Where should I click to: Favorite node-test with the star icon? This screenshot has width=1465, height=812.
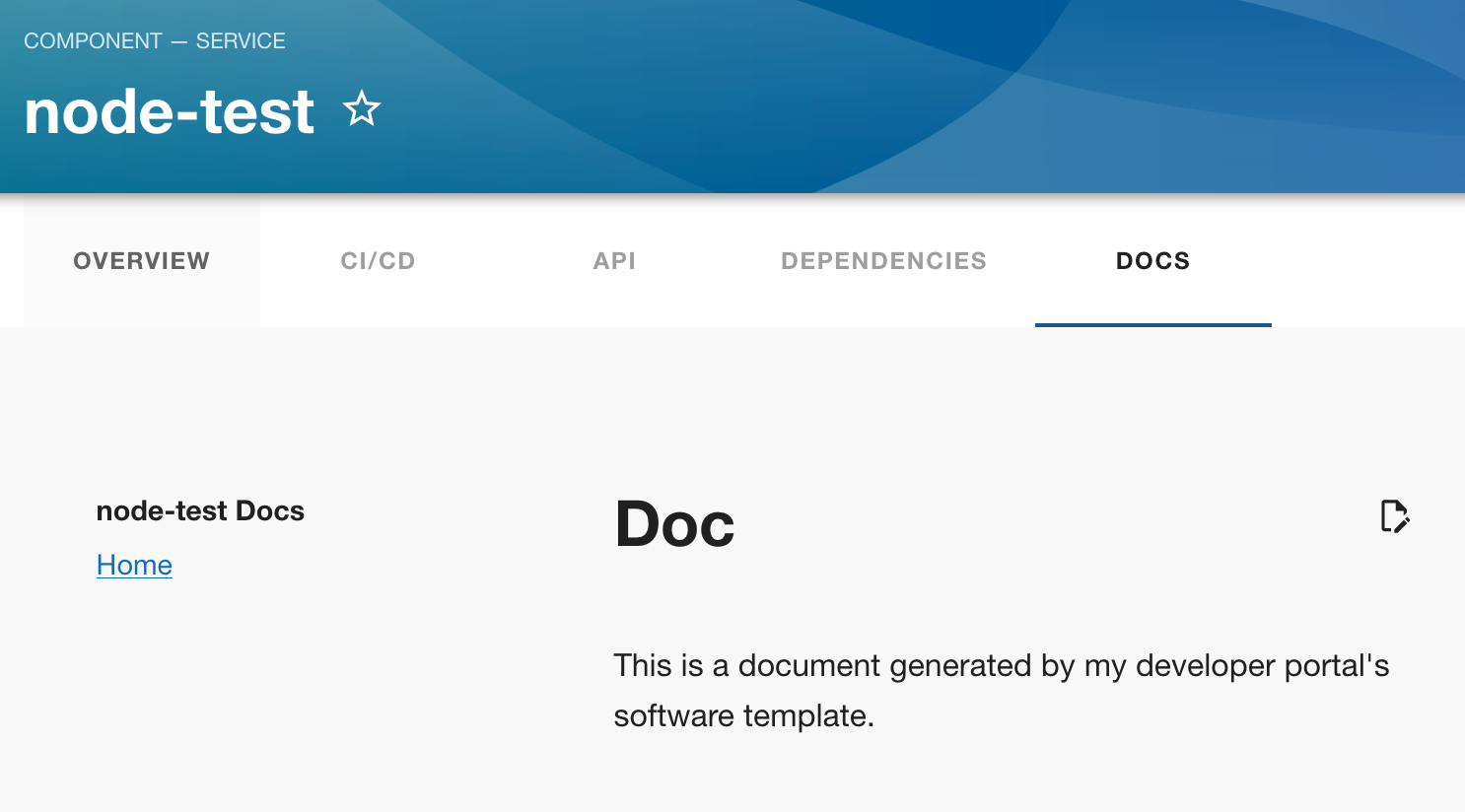tap(362, 109)
